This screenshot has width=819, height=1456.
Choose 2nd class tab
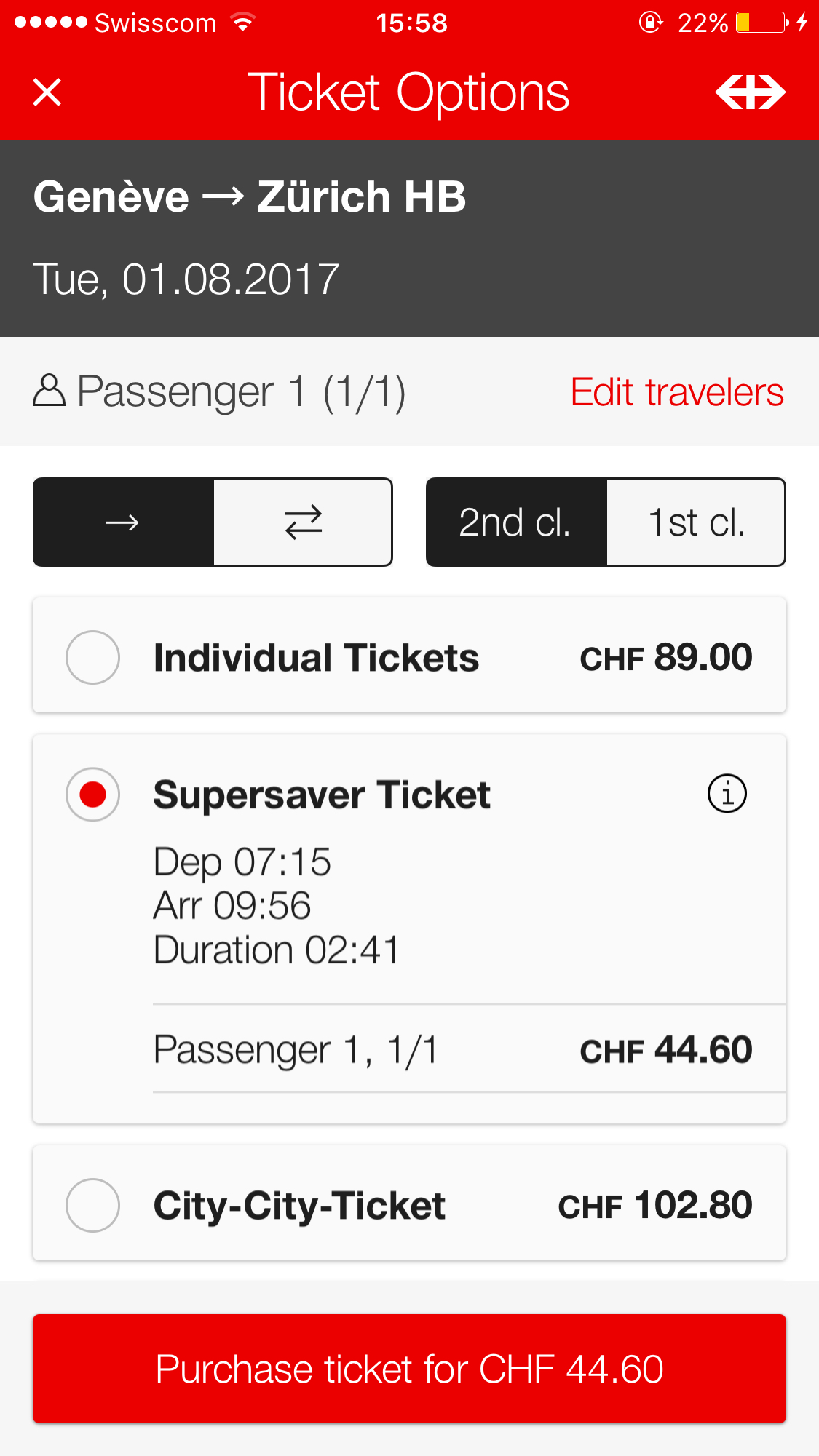click(515, 522)
